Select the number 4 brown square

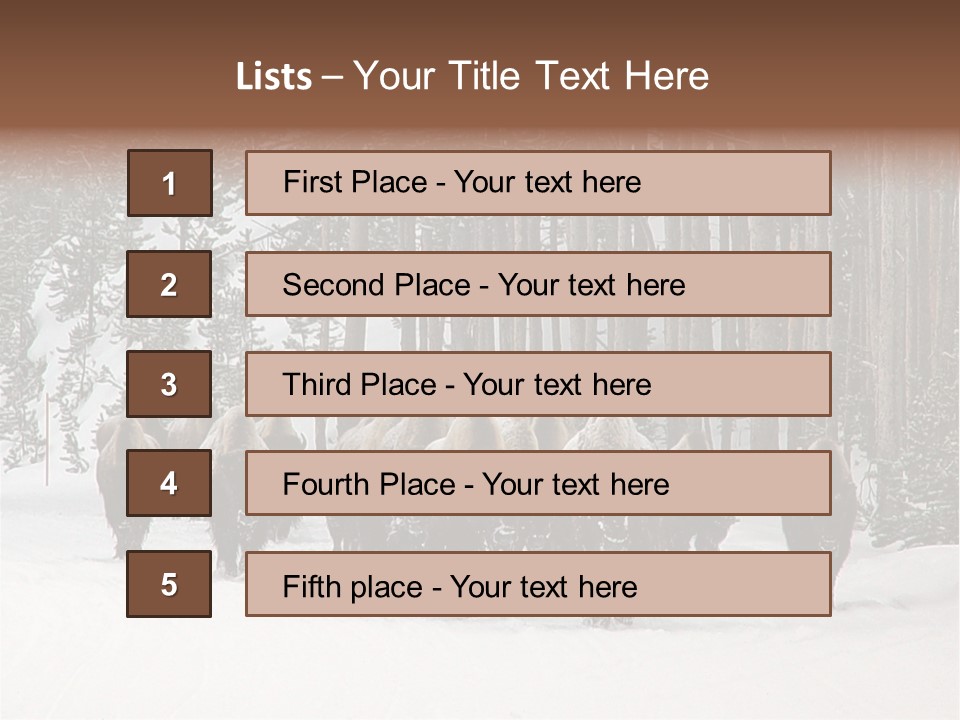pyautogui.click(x=169, y=483)
